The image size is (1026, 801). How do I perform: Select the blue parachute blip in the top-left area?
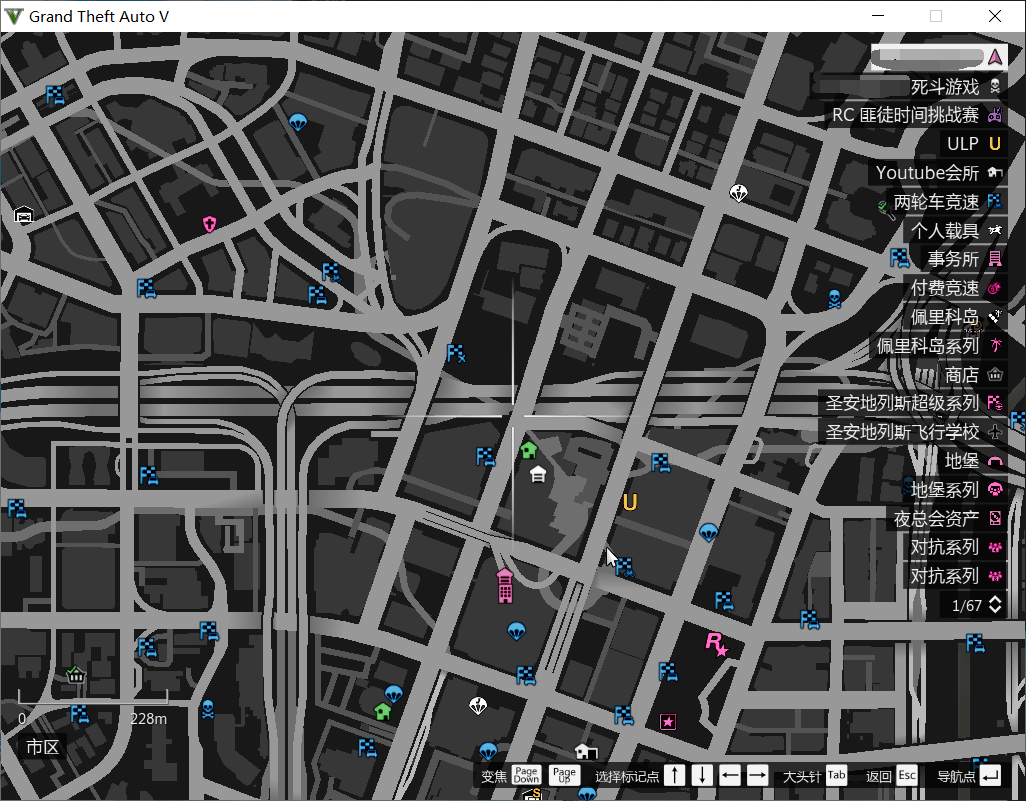298,122
